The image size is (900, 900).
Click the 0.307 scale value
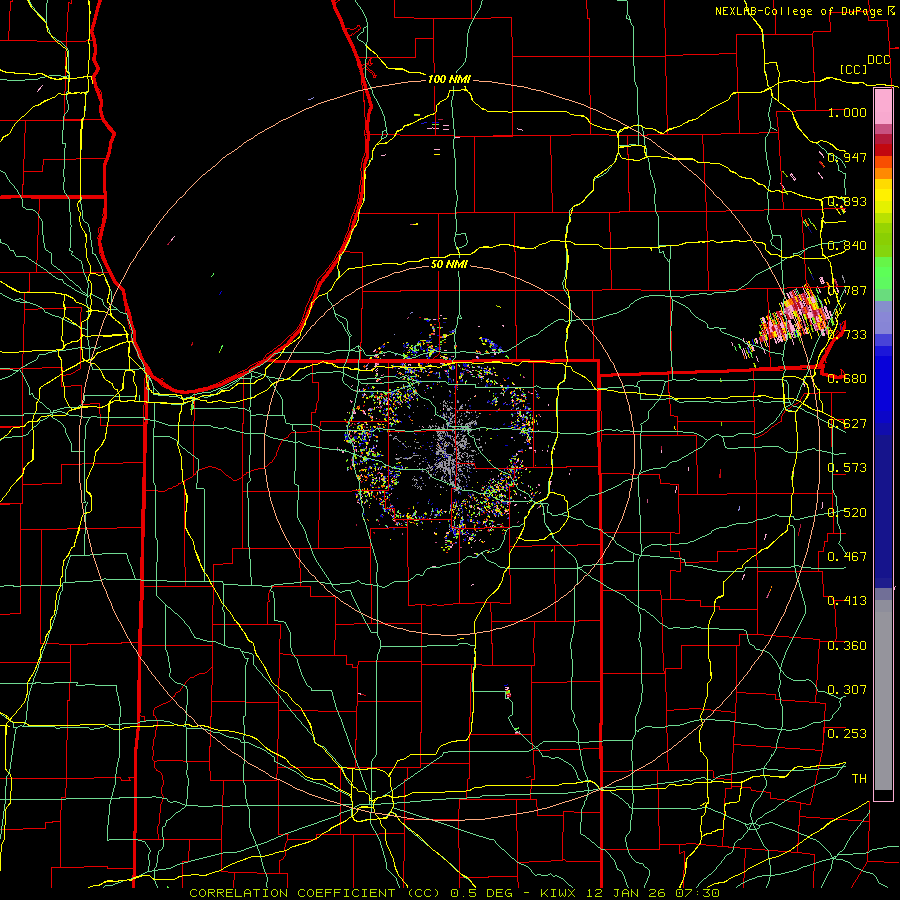click(x=847, y=690)
